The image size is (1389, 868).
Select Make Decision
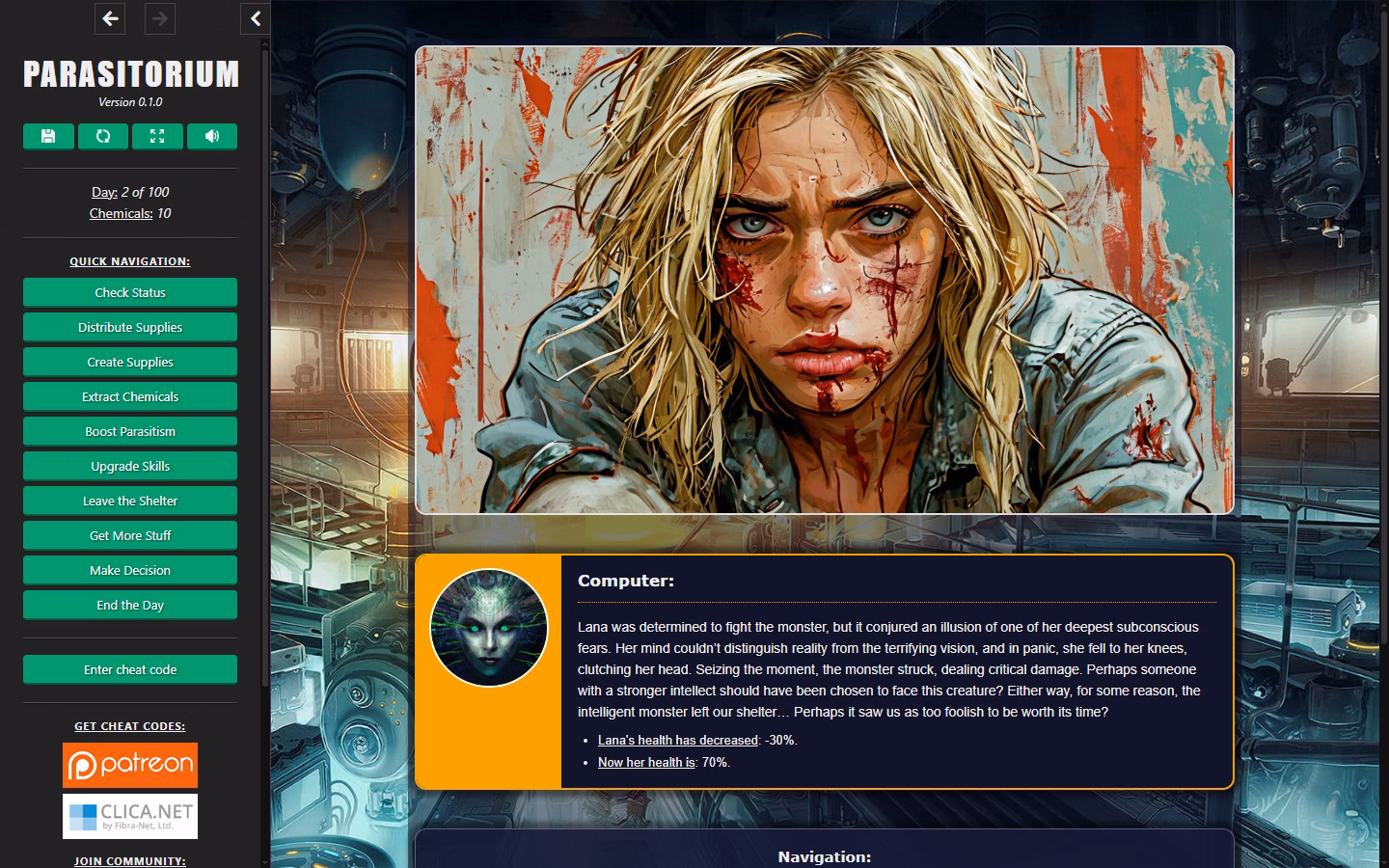(130, 570)
